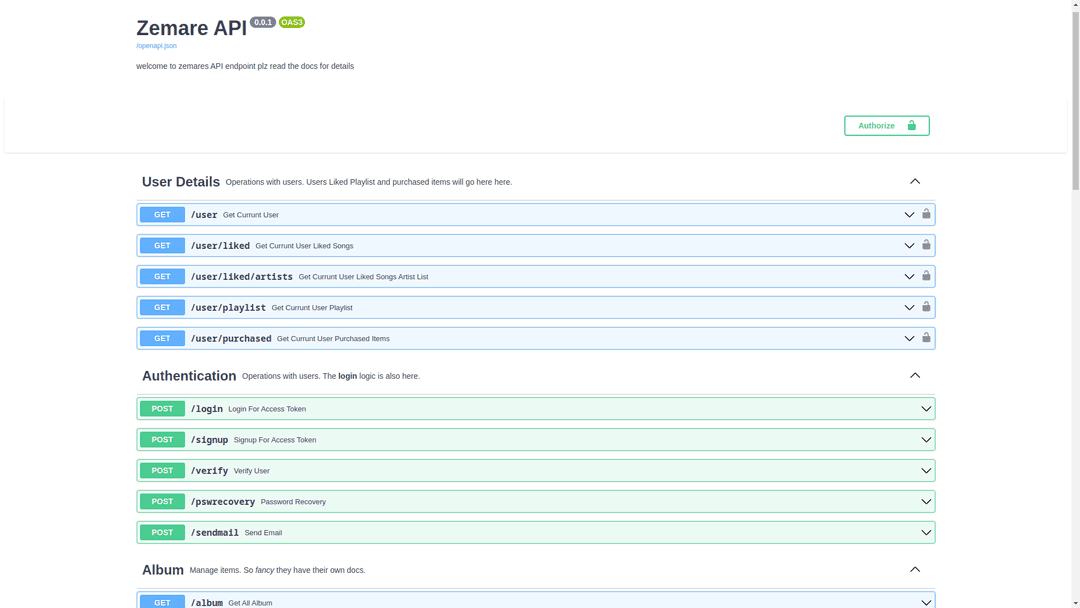
Task: Click the padlock icon on /user/playlist
Action: coord(925,307)
